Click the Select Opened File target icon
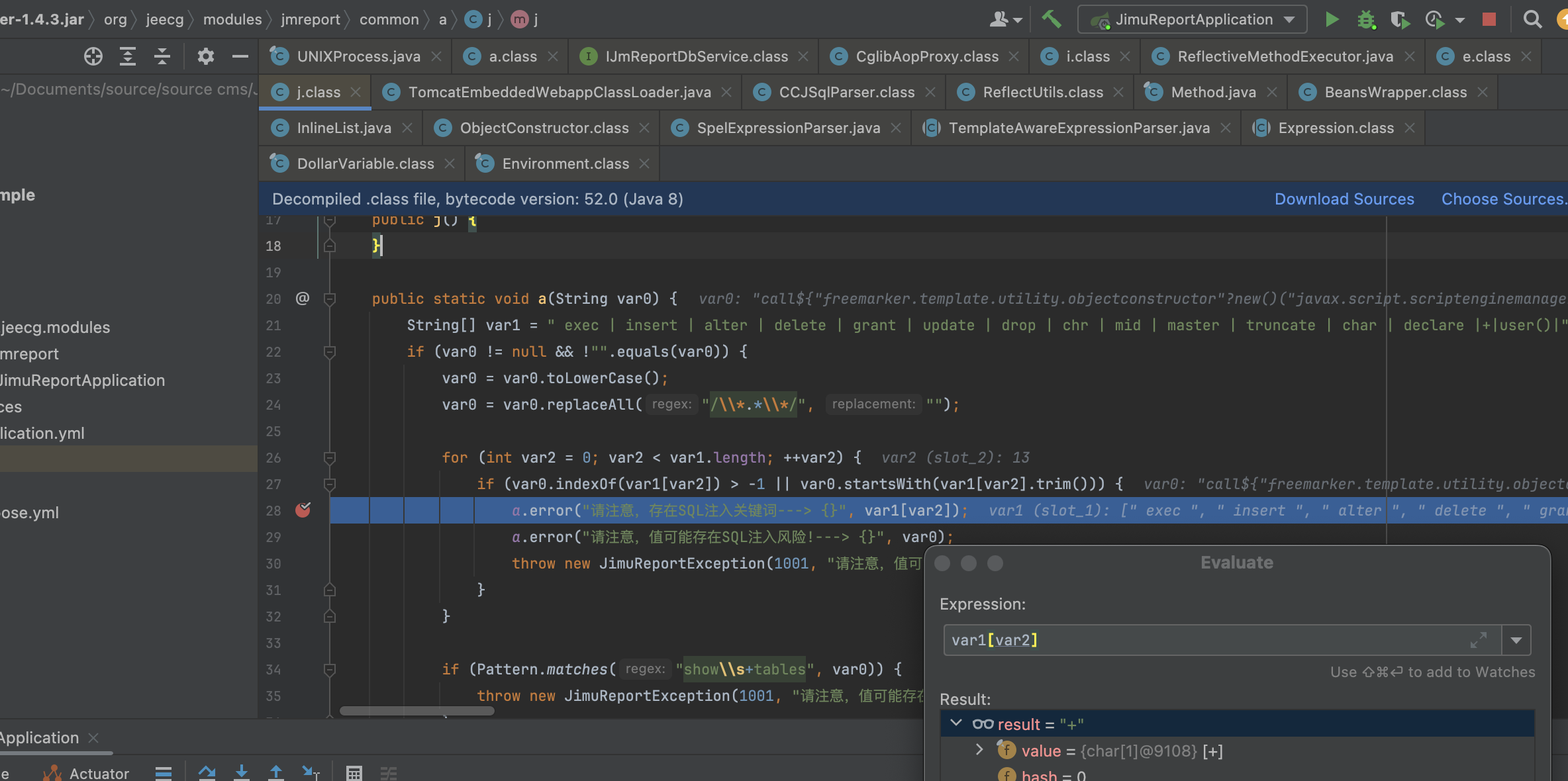This screenshot has height=781, width=1568. coord(93,56)
